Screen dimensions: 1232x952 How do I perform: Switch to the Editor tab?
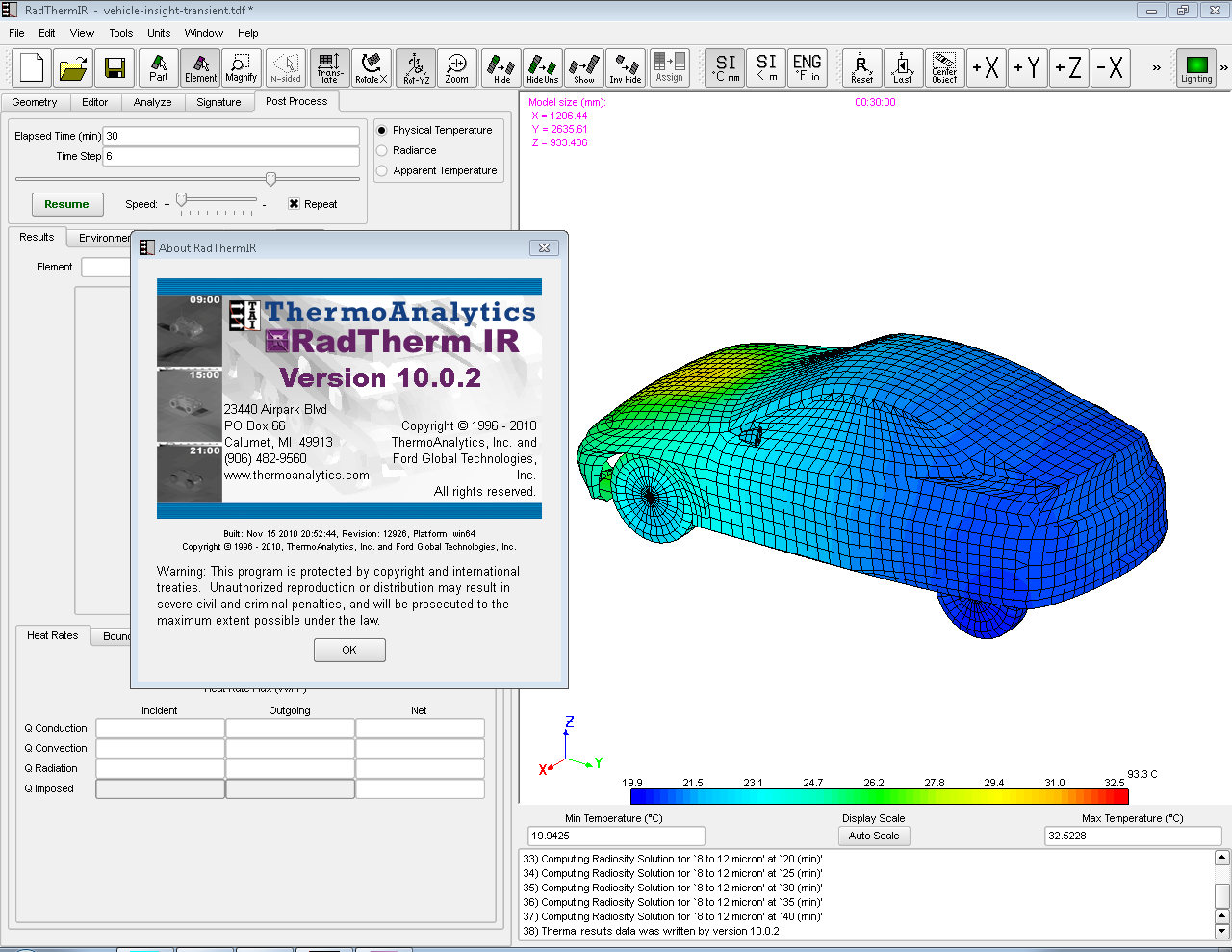94,102
